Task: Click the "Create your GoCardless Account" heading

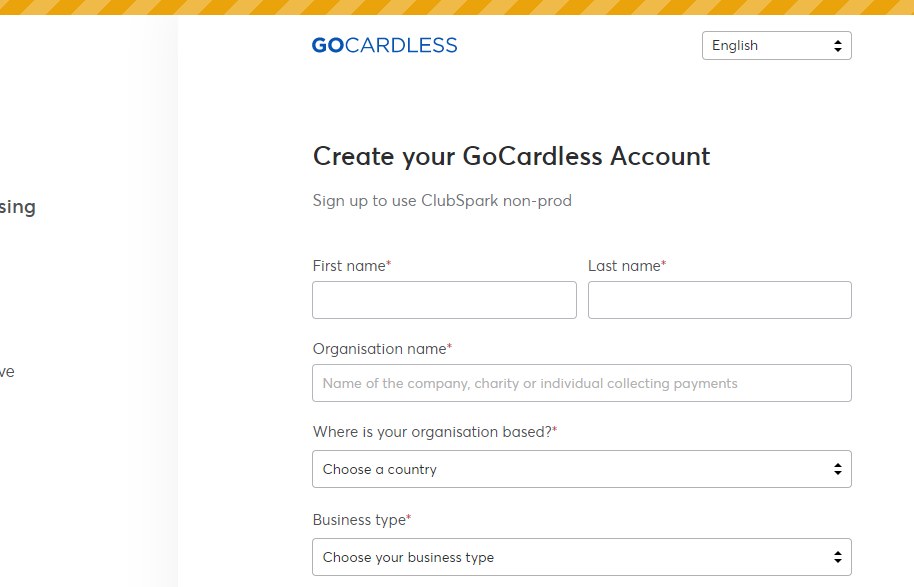Action: click(511, 157)
